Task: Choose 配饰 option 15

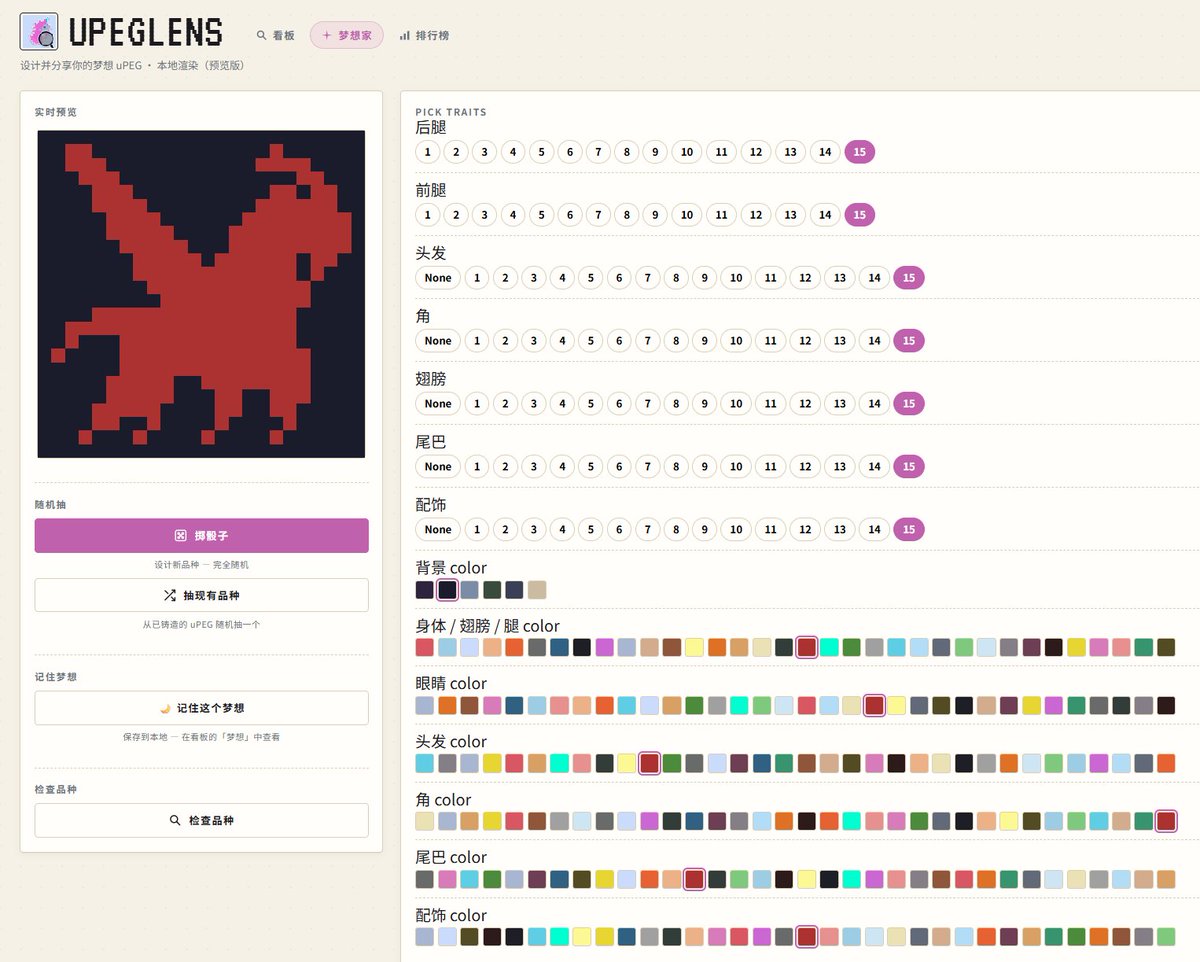Action: [x=909, y=530]
